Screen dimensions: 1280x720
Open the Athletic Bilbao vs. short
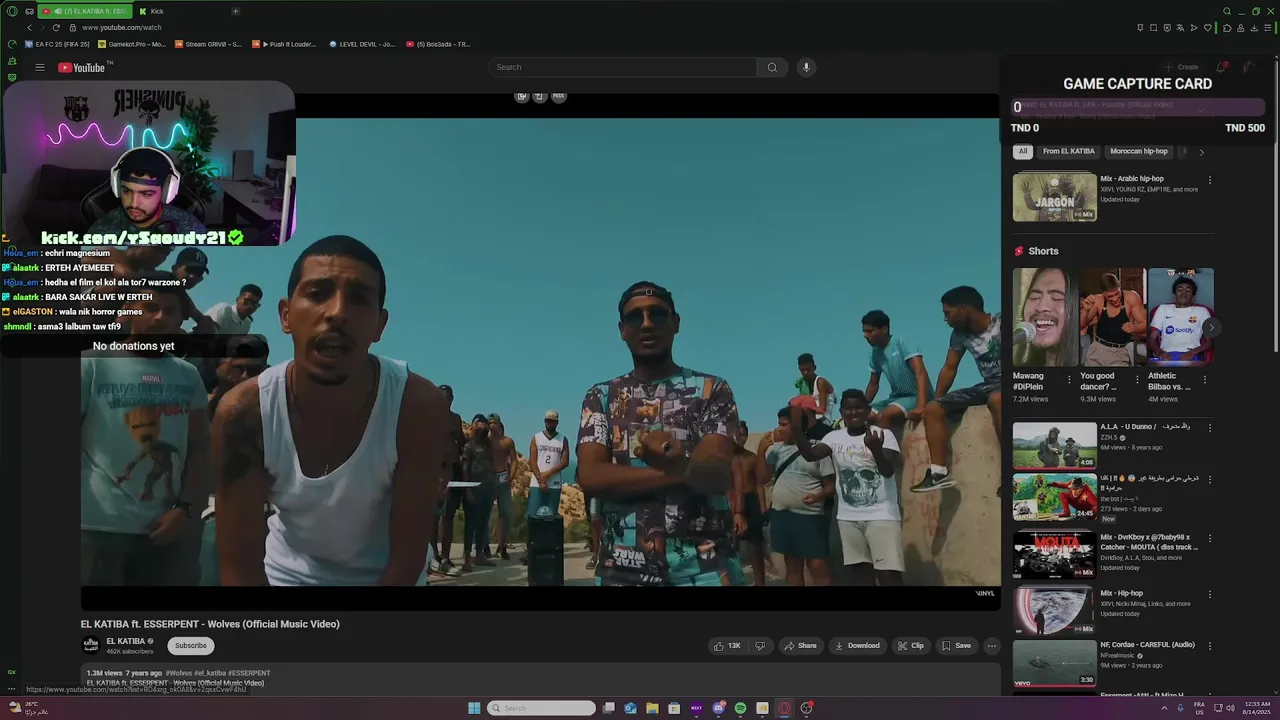pyautogui.click(x=1180, y=317)
